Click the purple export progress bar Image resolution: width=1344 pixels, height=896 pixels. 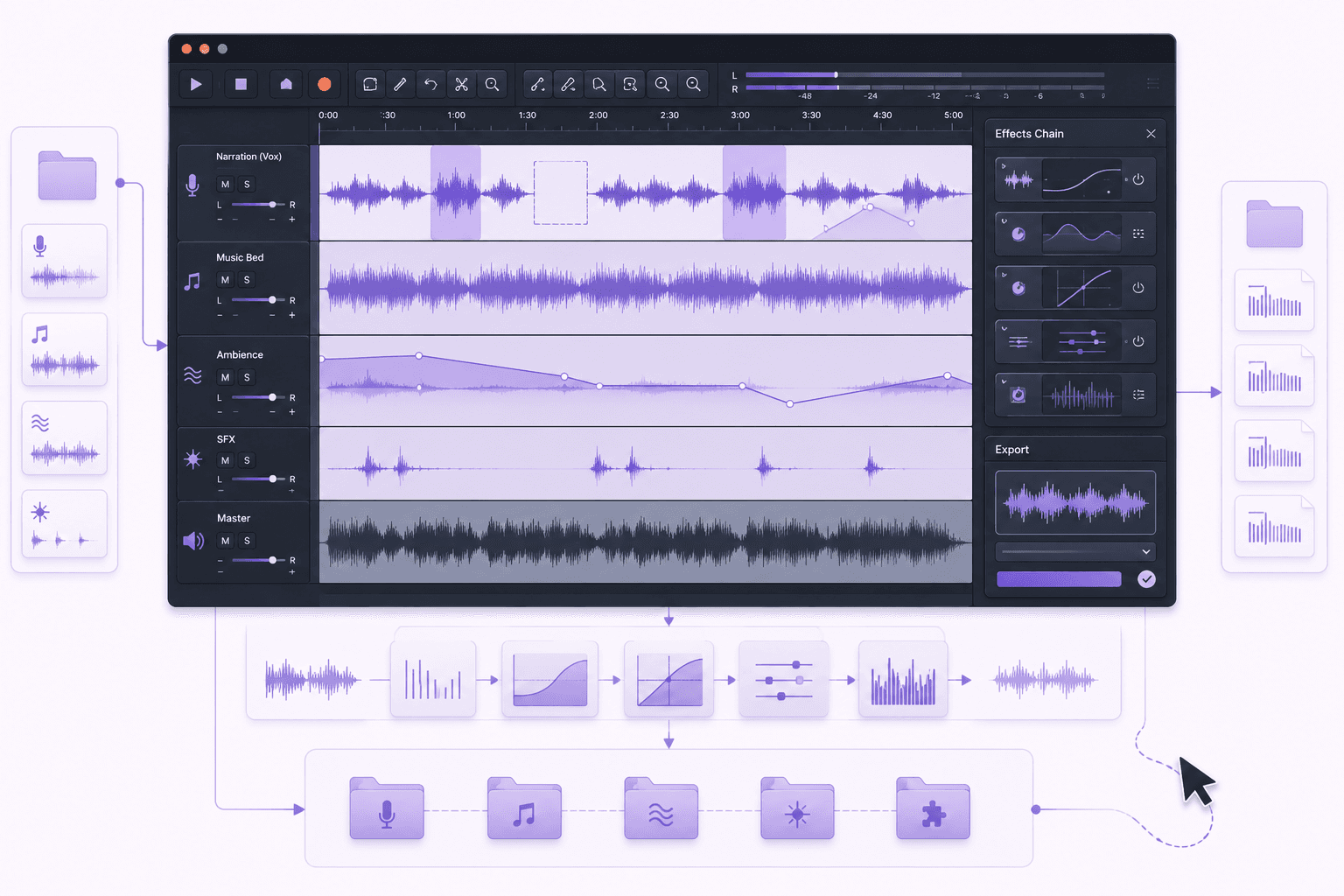(1059, 579)
